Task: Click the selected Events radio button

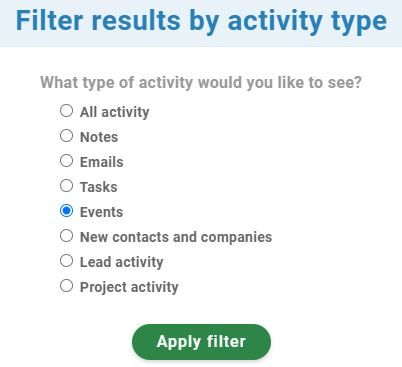Action: tap(66, 211)
